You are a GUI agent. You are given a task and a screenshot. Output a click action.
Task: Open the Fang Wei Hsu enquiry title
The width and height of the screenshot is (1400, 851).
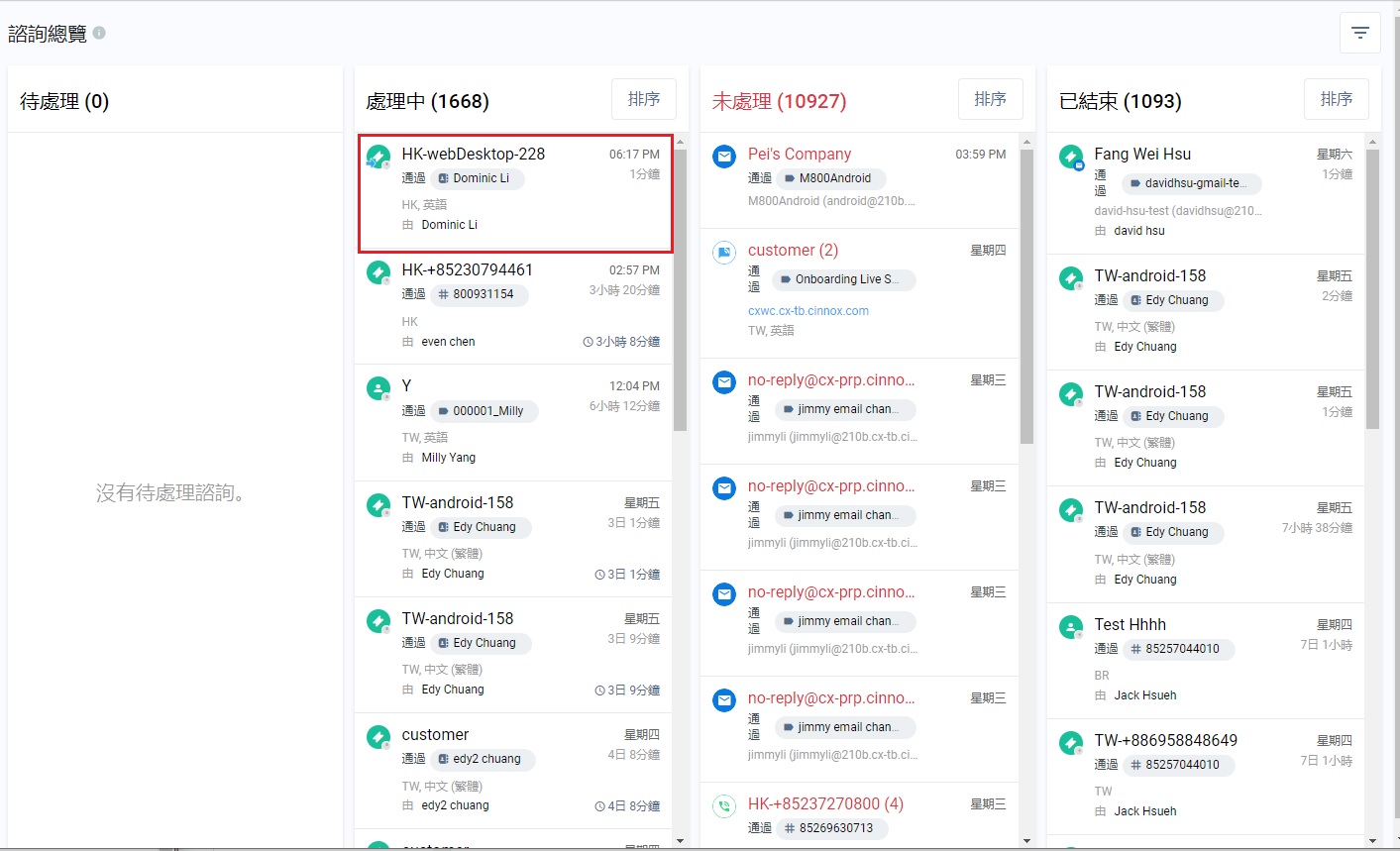[1142, 154]
